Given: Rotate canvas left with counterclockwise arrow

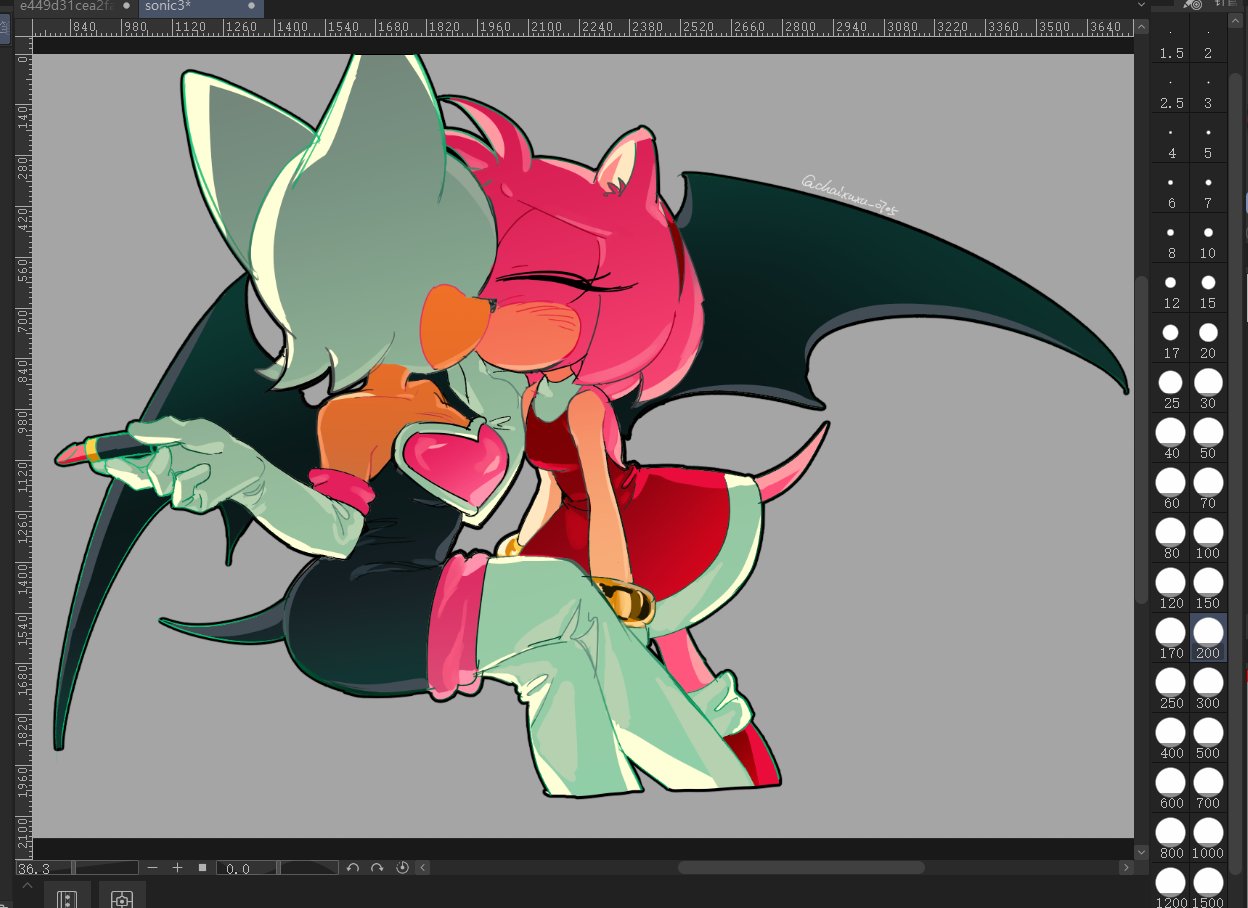Looking at the screenshot, I should click(352, 868).
